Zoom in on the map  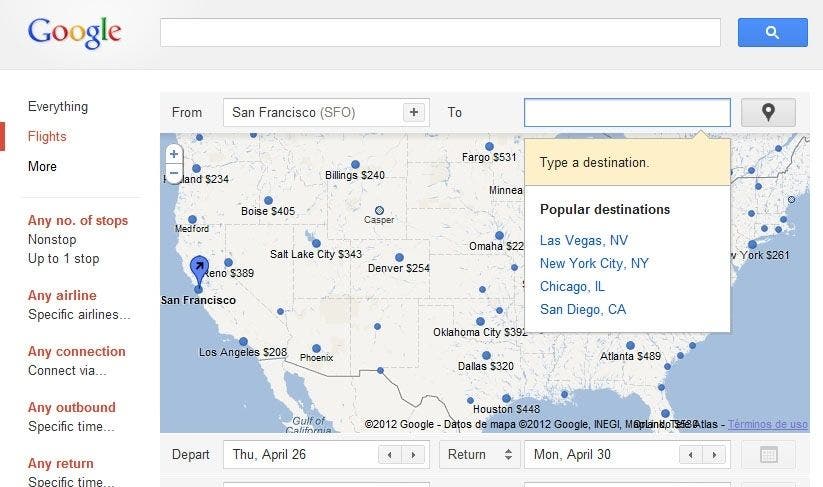(x=174, y=154)
